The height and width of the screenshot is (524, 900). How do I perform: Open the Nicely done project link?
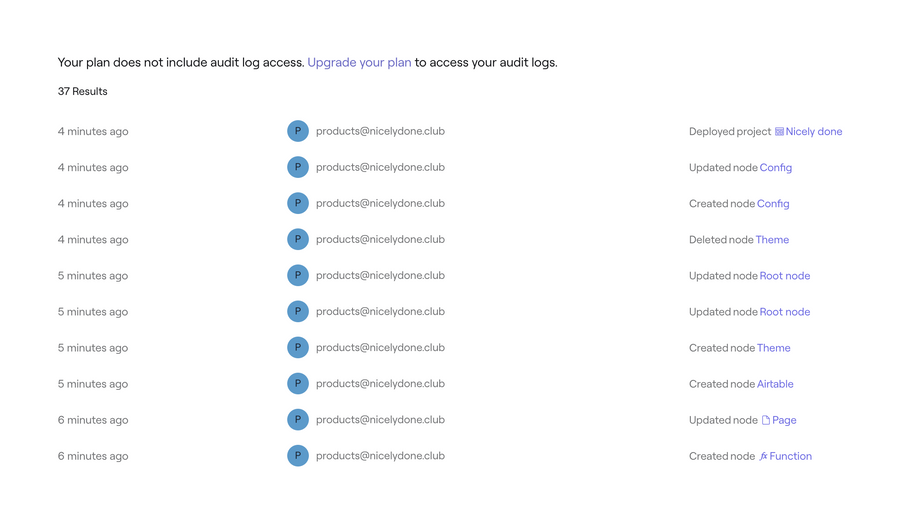coord(814,132)
